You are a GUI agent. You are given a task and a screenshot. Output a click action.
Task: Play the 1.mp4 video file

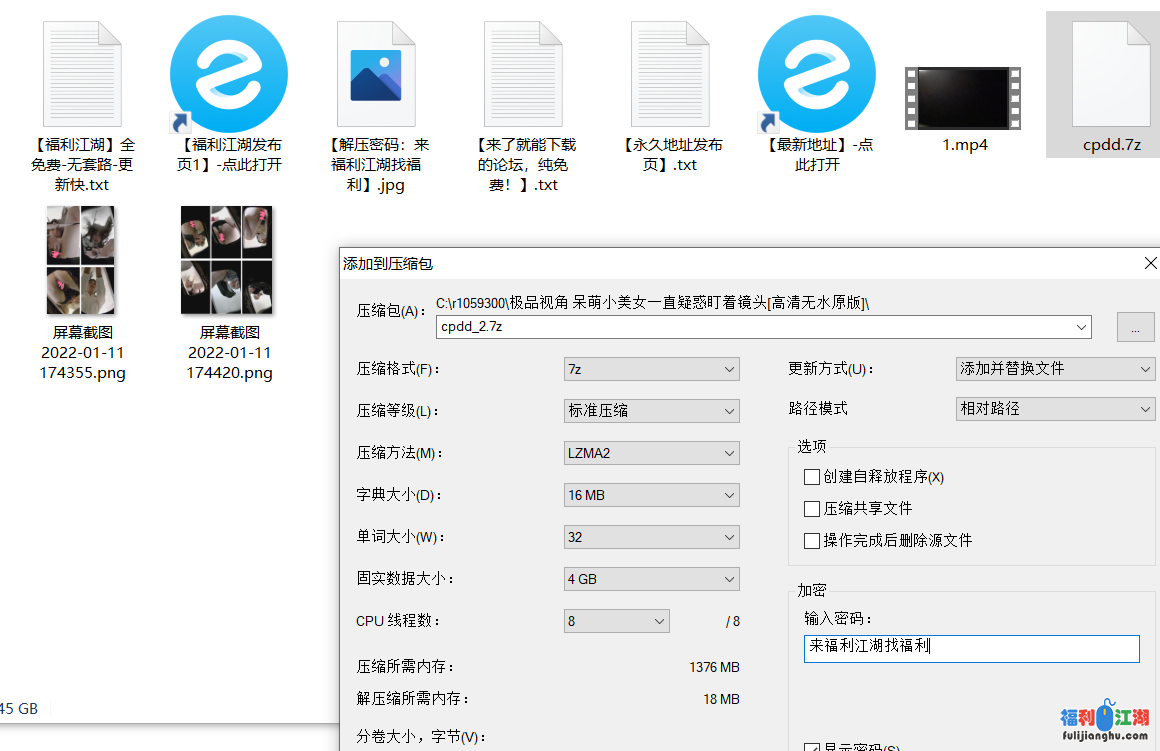pyautogui.click(x=962, y=85)
